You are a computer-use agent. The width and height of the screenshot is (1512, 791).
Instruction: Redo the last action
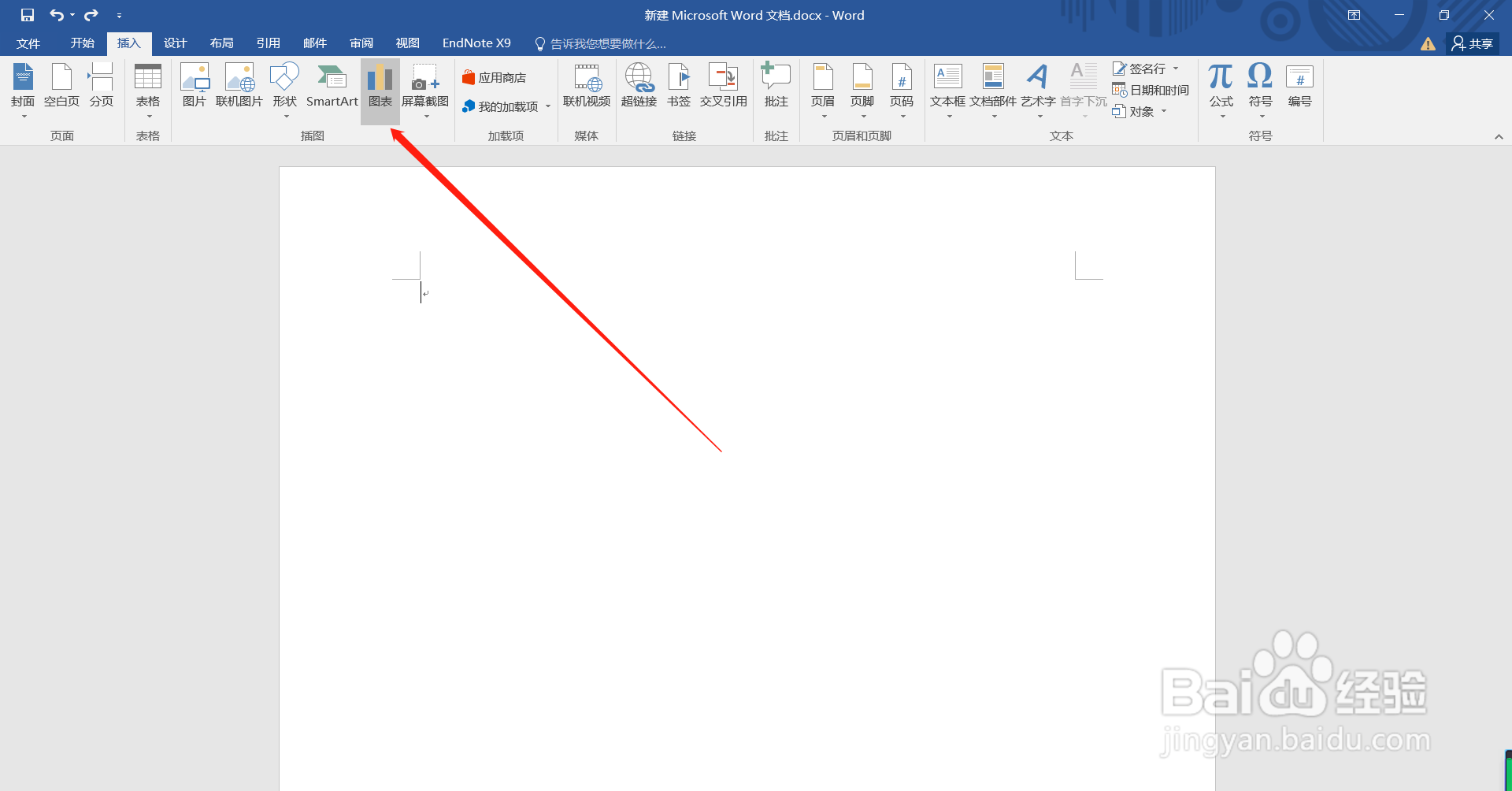click(91, 15)
